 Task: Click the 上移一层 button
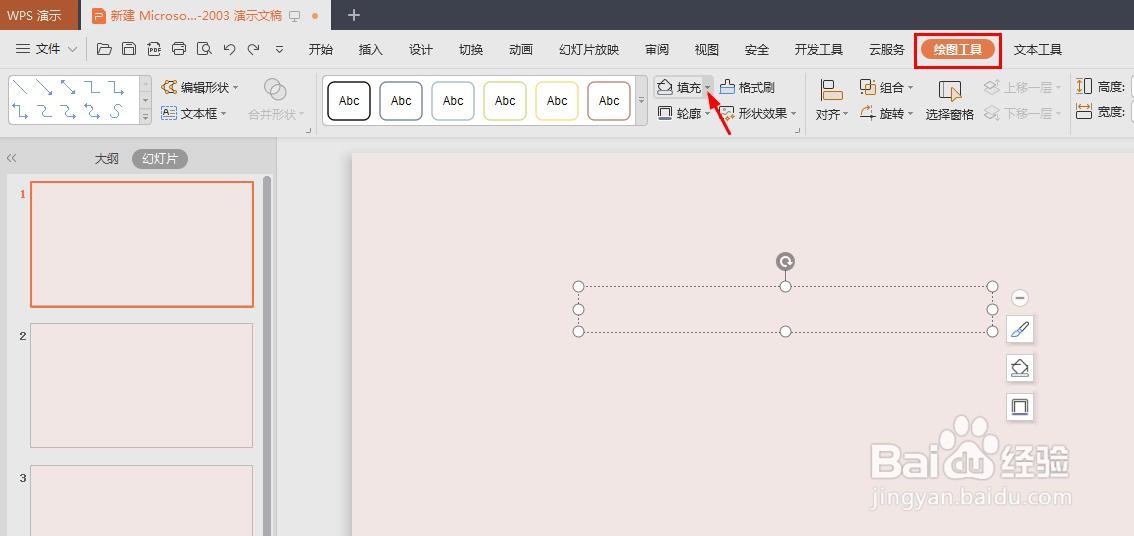1022,88
